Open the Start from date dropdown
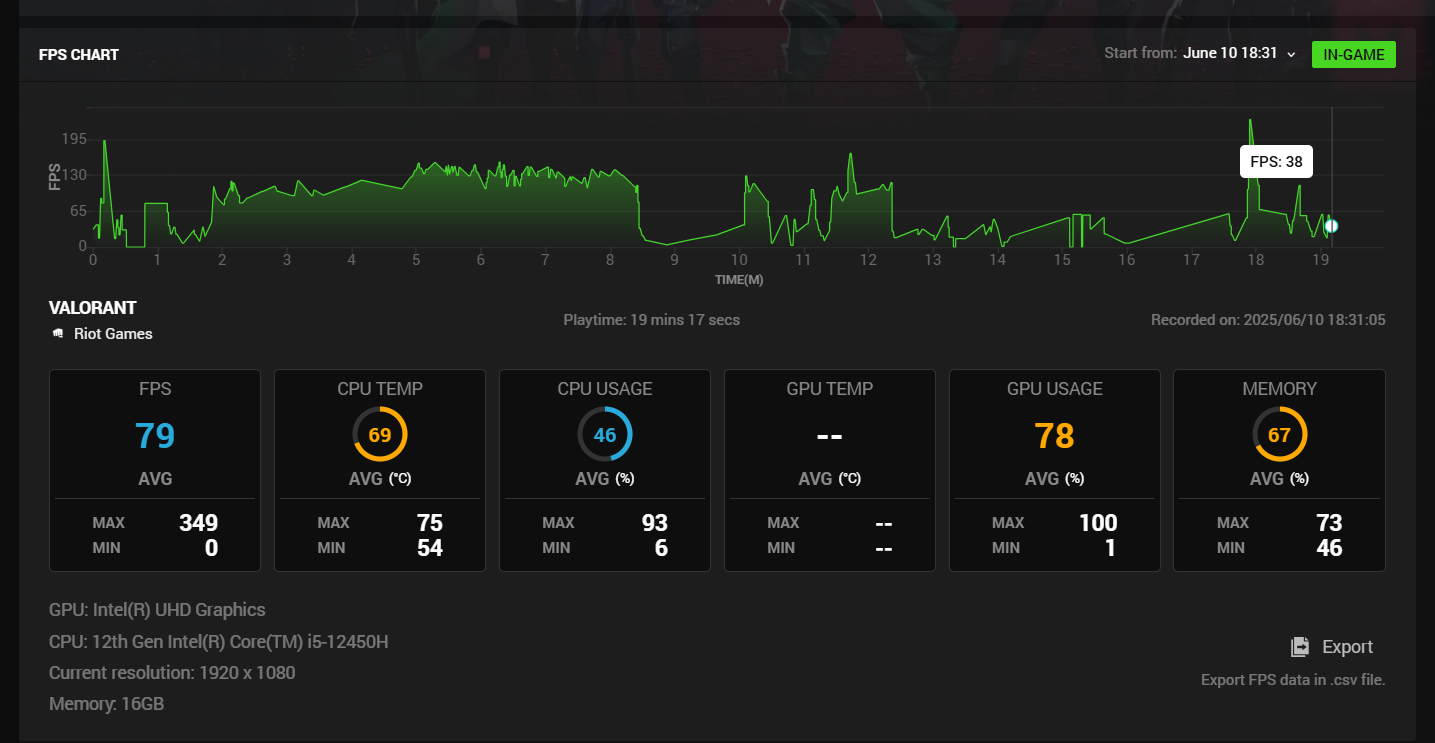This screenshot has height=743, width=1435. click(1239, 53)
